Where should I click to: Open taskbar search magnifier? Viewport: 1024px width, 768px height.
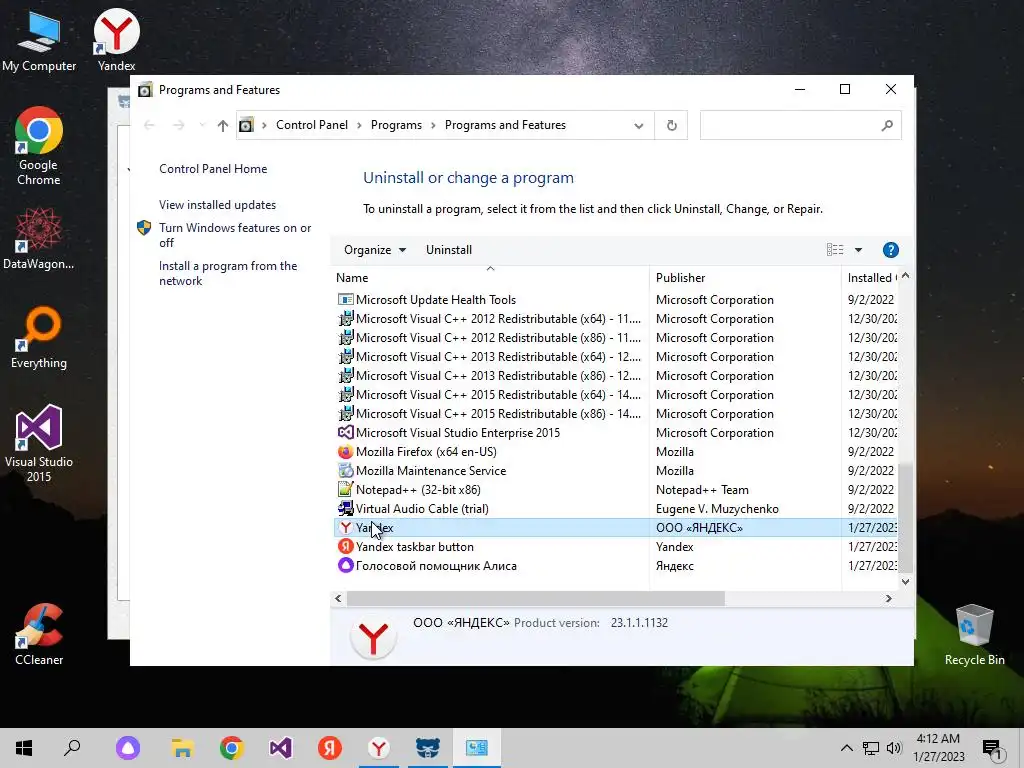click(x=72, y=748)
